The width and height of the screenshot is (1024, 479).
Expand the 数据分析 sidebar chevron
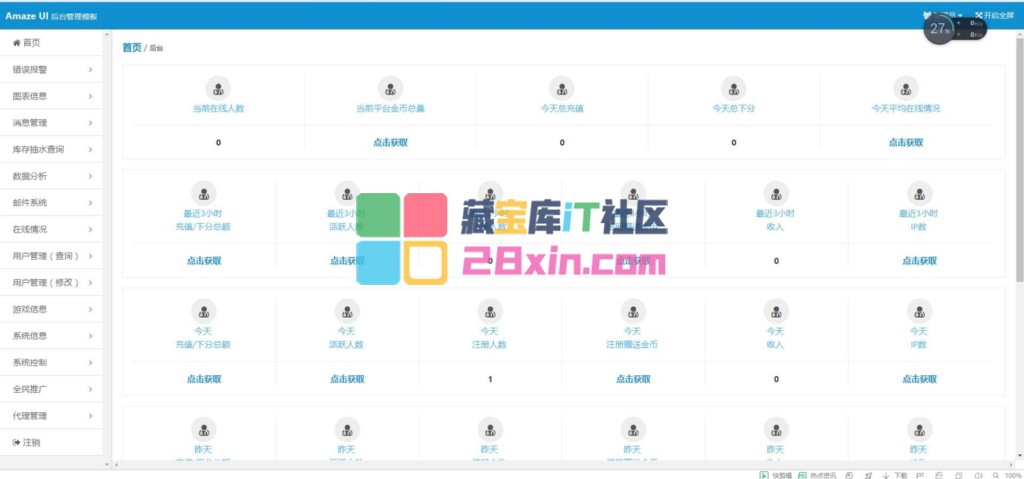pyautogui.click(x=90, y=176)
